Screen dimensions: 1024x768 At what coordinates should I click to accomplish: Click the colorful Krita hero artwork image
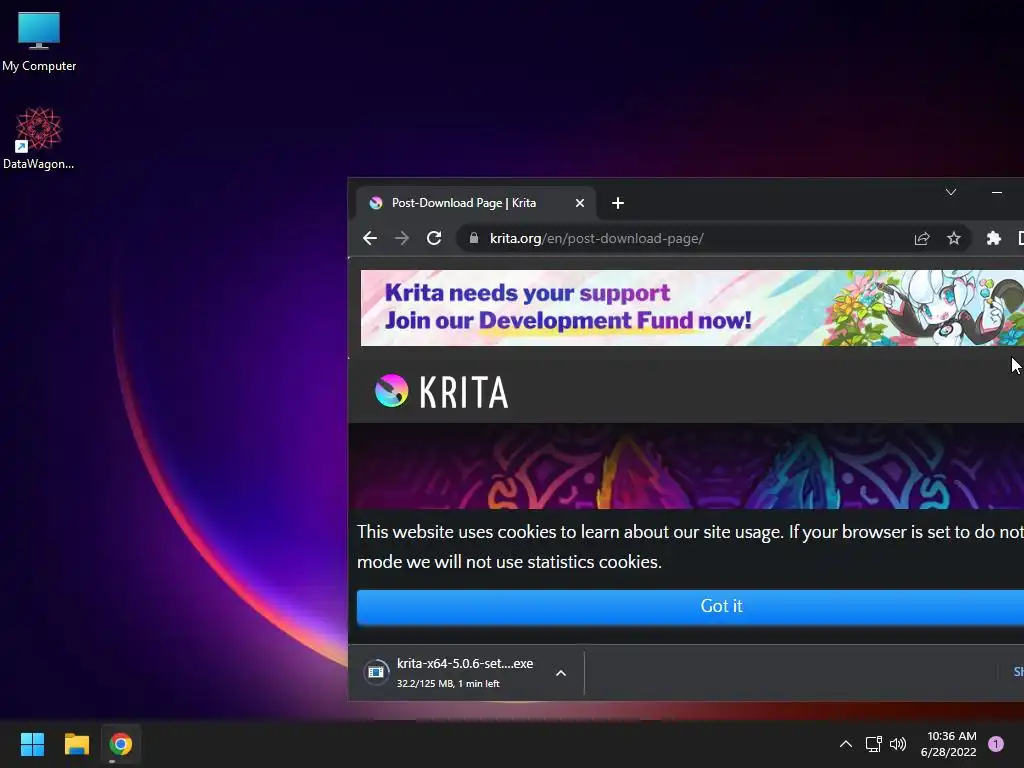click(686, 466)
